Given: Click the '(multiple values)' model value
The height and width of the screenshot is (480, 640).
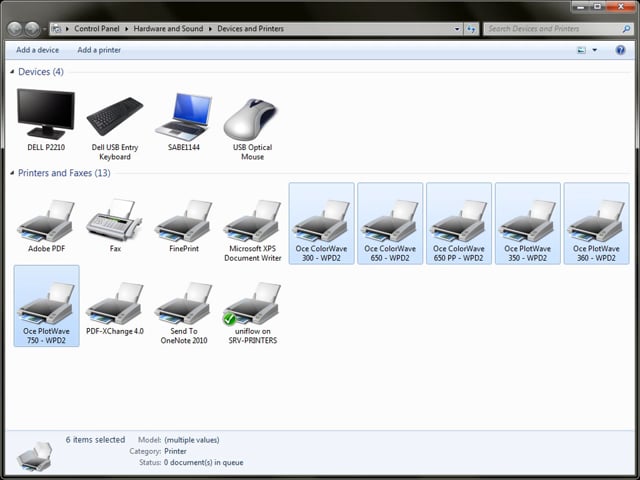Looking at the screenshot, I should click(x=192, y=440).
